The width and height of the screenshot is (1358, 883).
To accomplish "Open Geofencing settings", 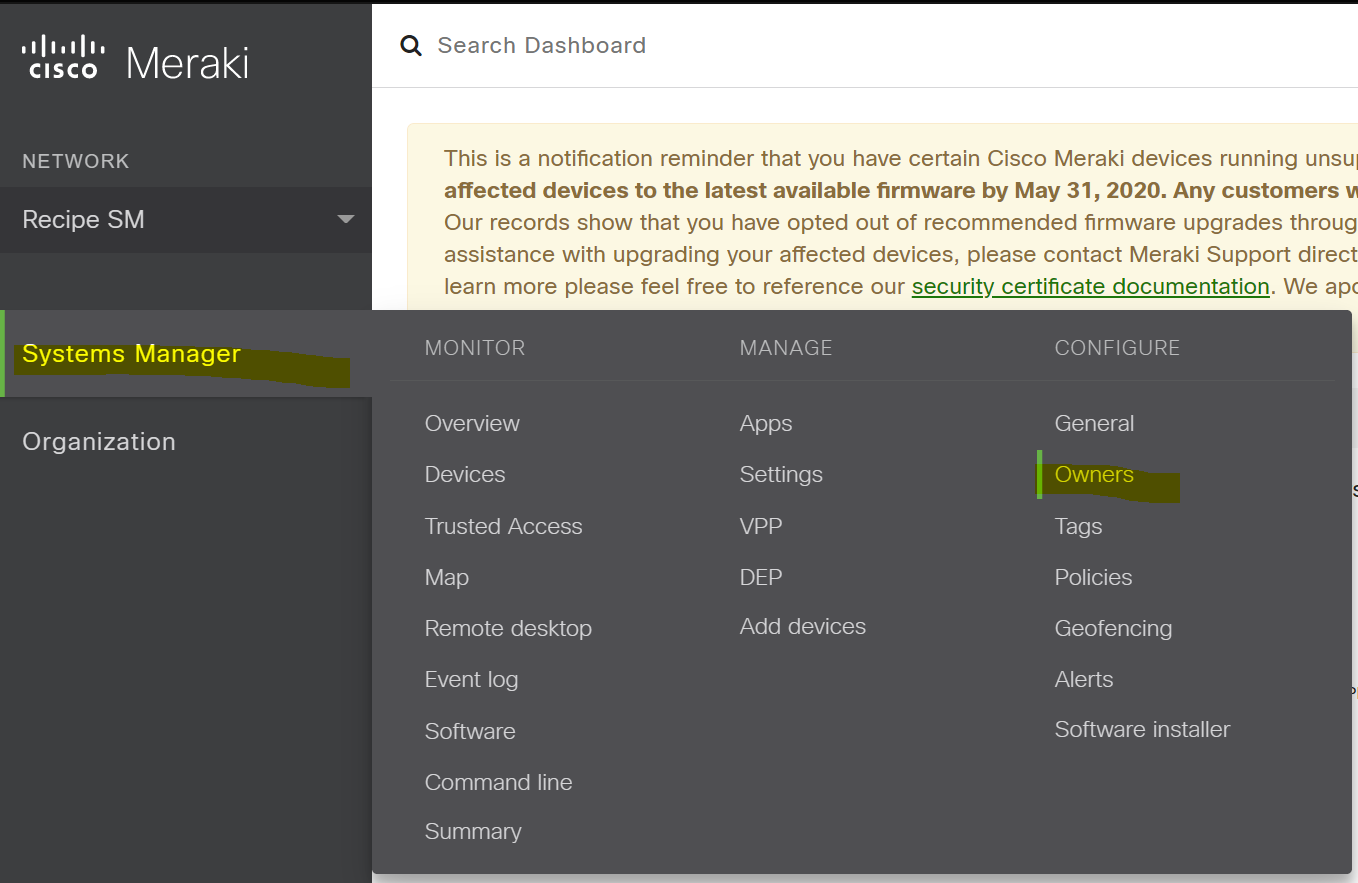I will point(1113,628).
